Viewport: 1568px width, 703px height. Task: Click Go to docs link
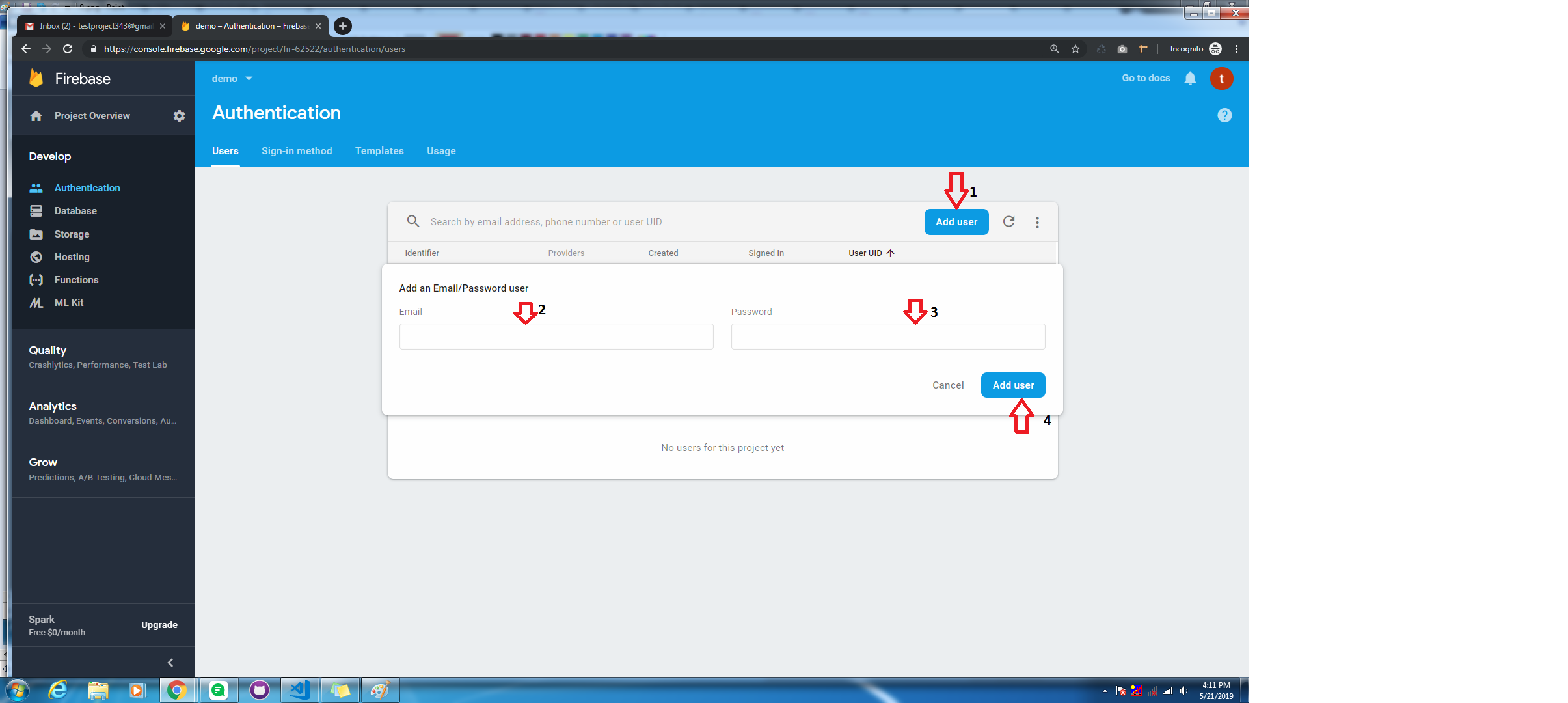click(1145, 78)
